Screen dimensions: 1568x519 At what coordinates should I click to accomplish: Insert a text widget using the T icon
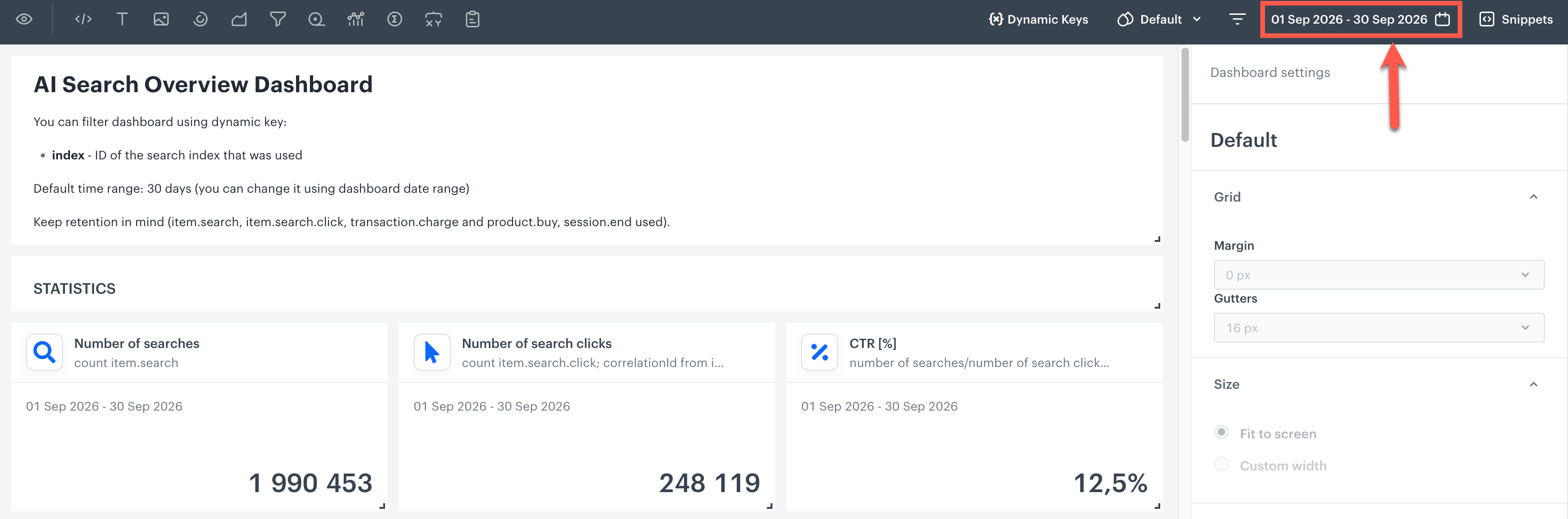coord(122,19)
